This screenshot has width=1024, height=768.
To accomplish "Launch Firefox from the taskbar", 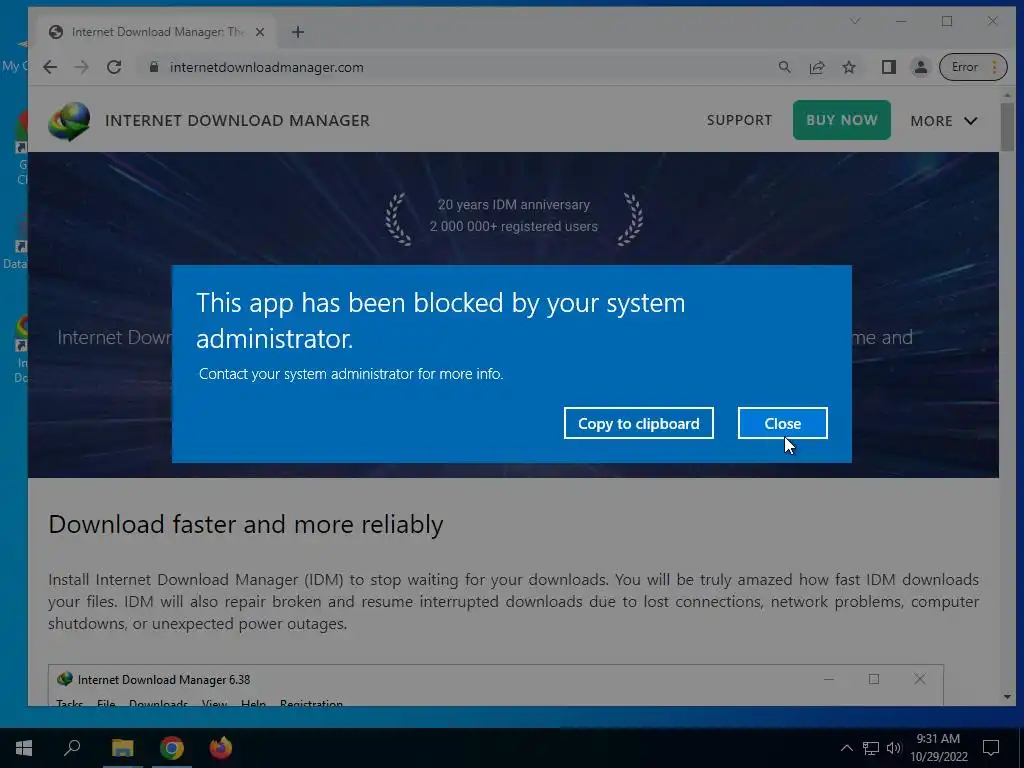I will point(221,748).
